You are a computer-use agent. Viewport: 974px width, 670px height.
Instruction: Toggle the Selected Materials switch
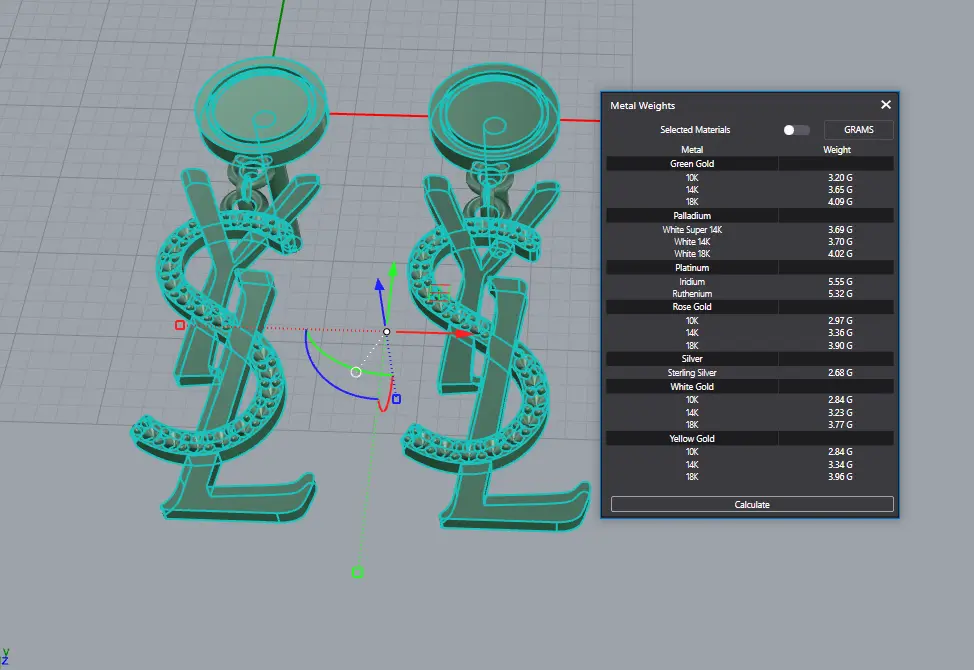coord(796,130)
